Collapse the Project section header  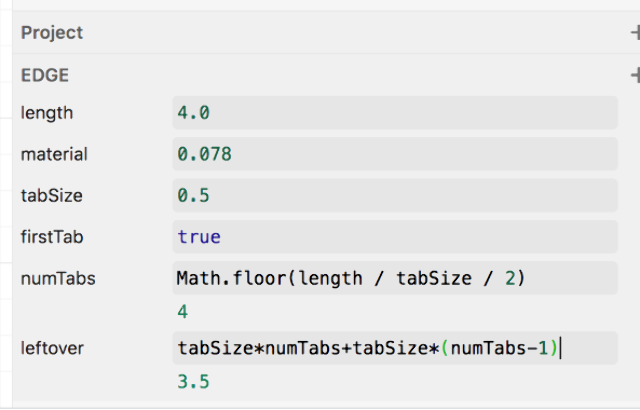(52, 33)
